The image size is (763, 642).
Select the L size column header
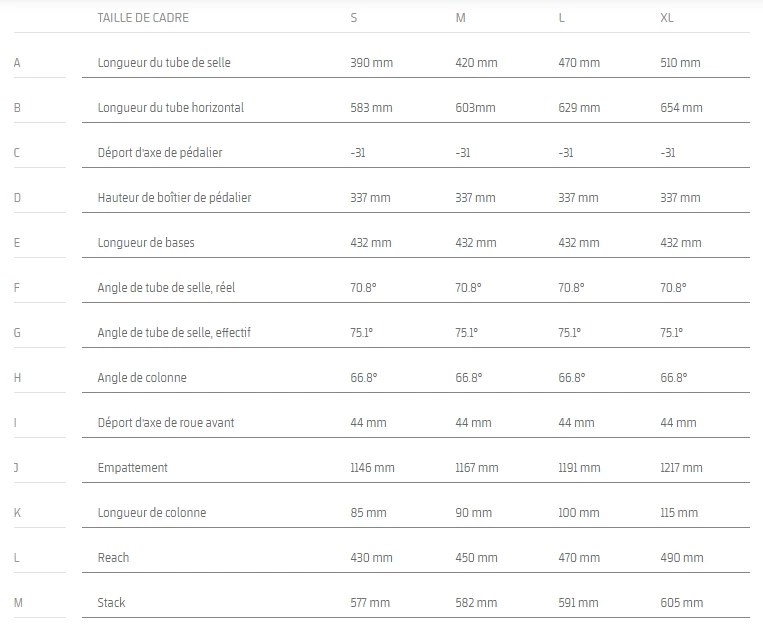point(562,18)
